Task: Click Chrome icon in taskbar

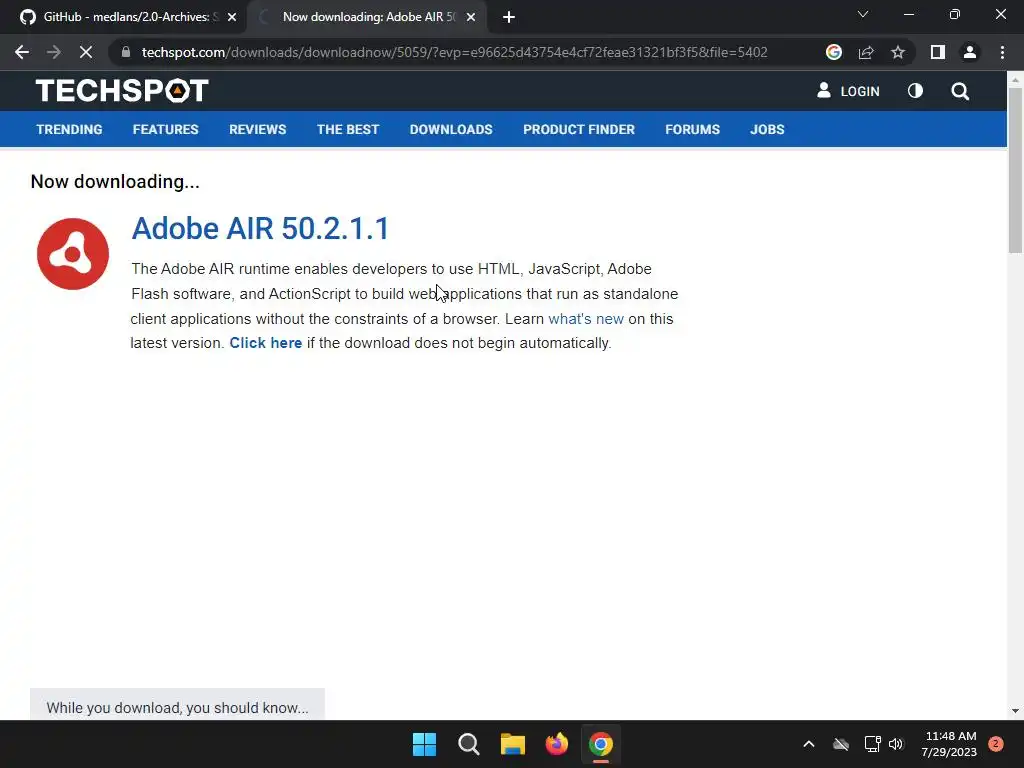Action: tap(601, 744)
